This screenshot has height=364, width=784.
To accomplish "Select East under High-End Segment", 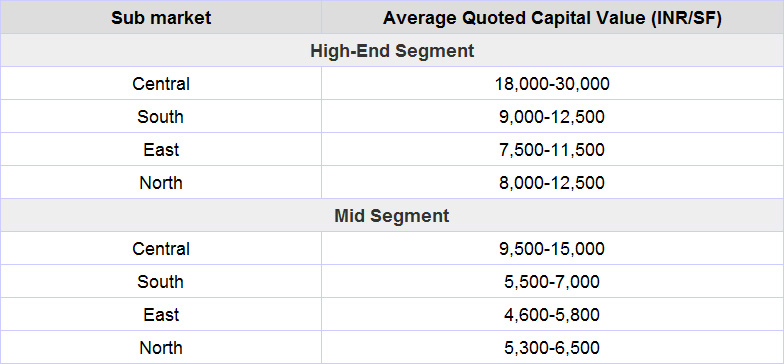I will [x=160, y=150].
